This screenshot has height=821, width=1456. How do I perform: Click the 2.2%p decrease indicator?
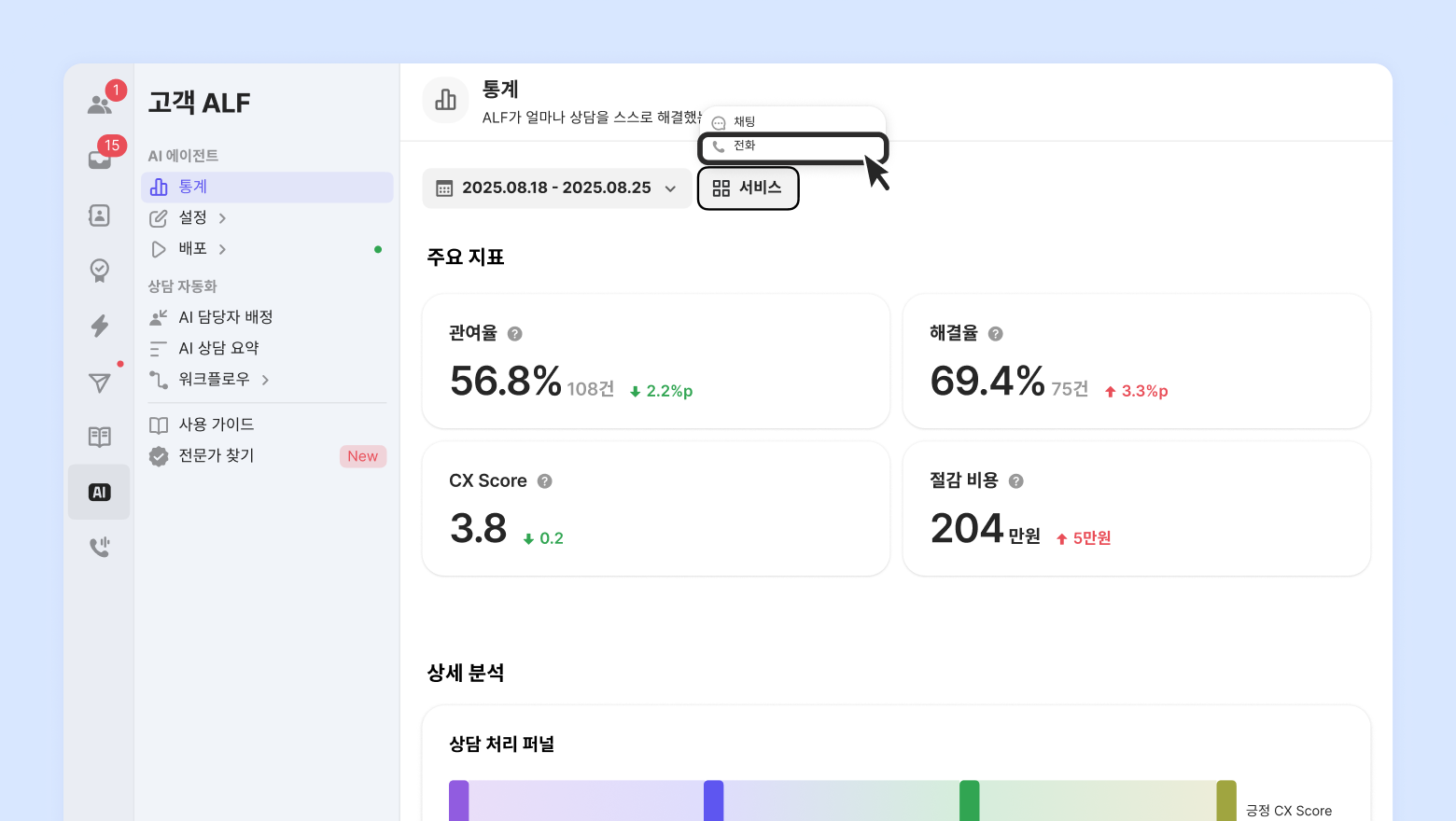pos(662,392)
